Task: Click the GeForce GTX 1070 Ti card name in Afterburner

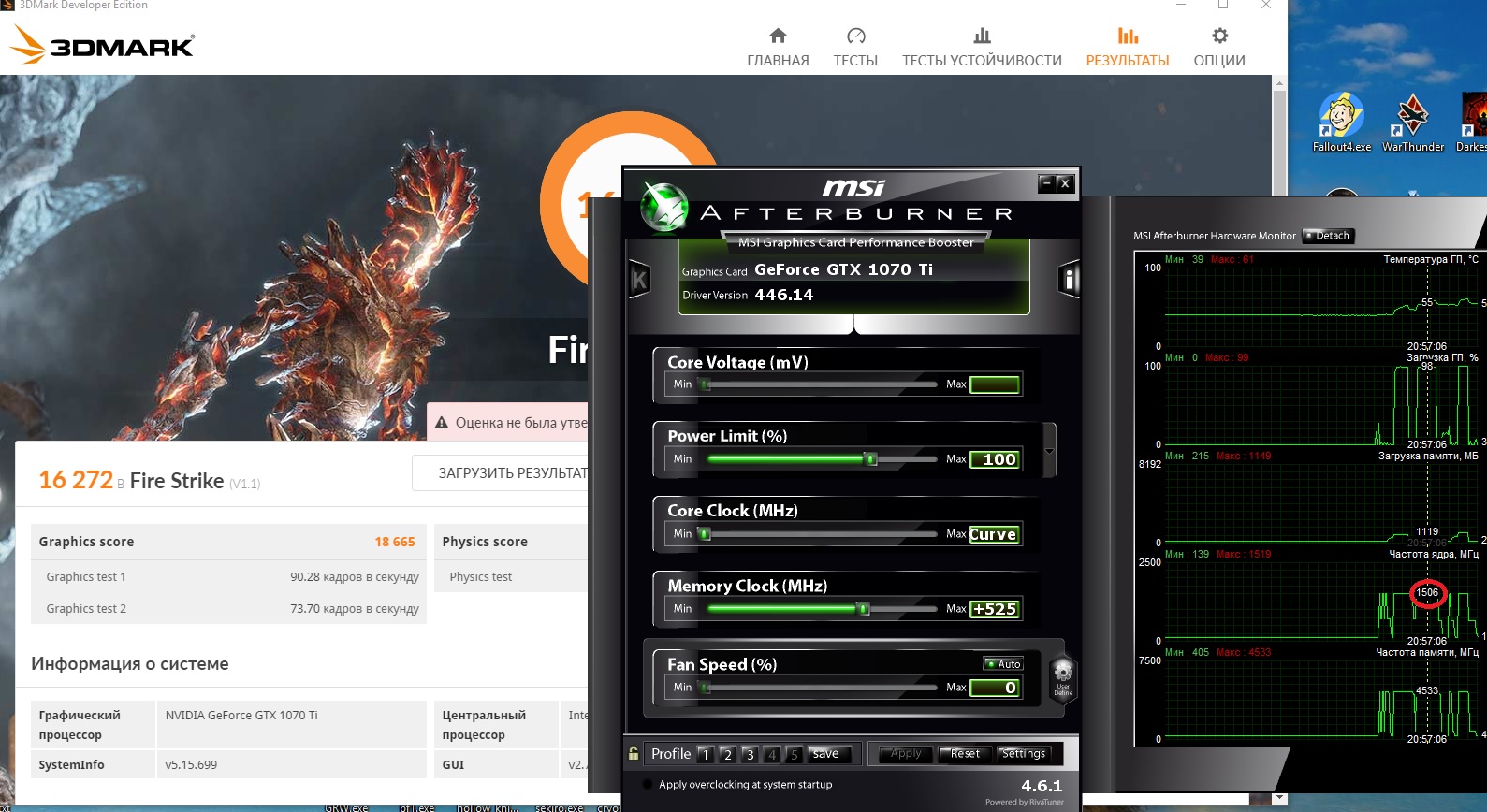Action: click(x=843, y=269)
